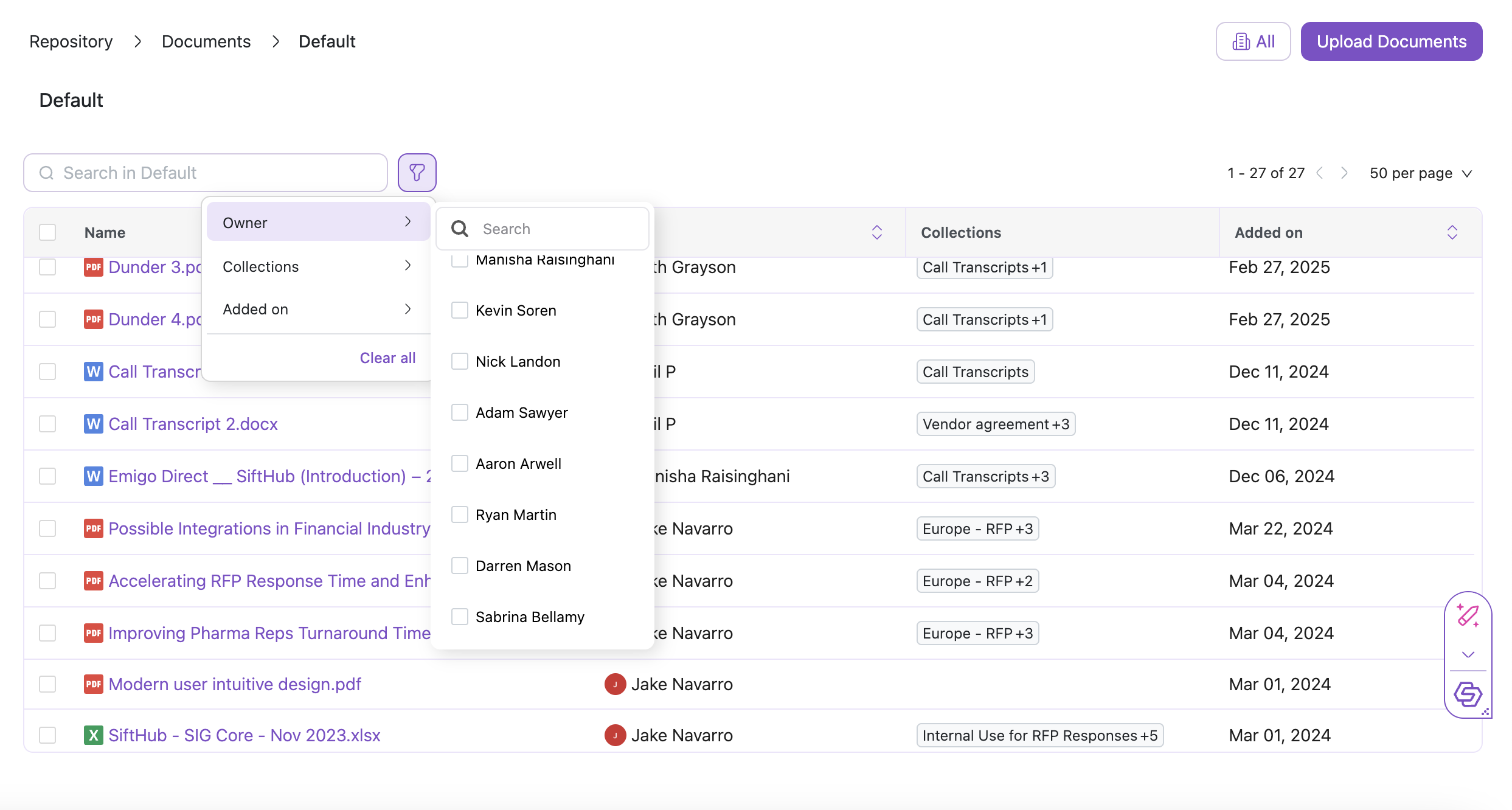Focus the Search in Default field
1512x810 pixels.
click(206, 173)
